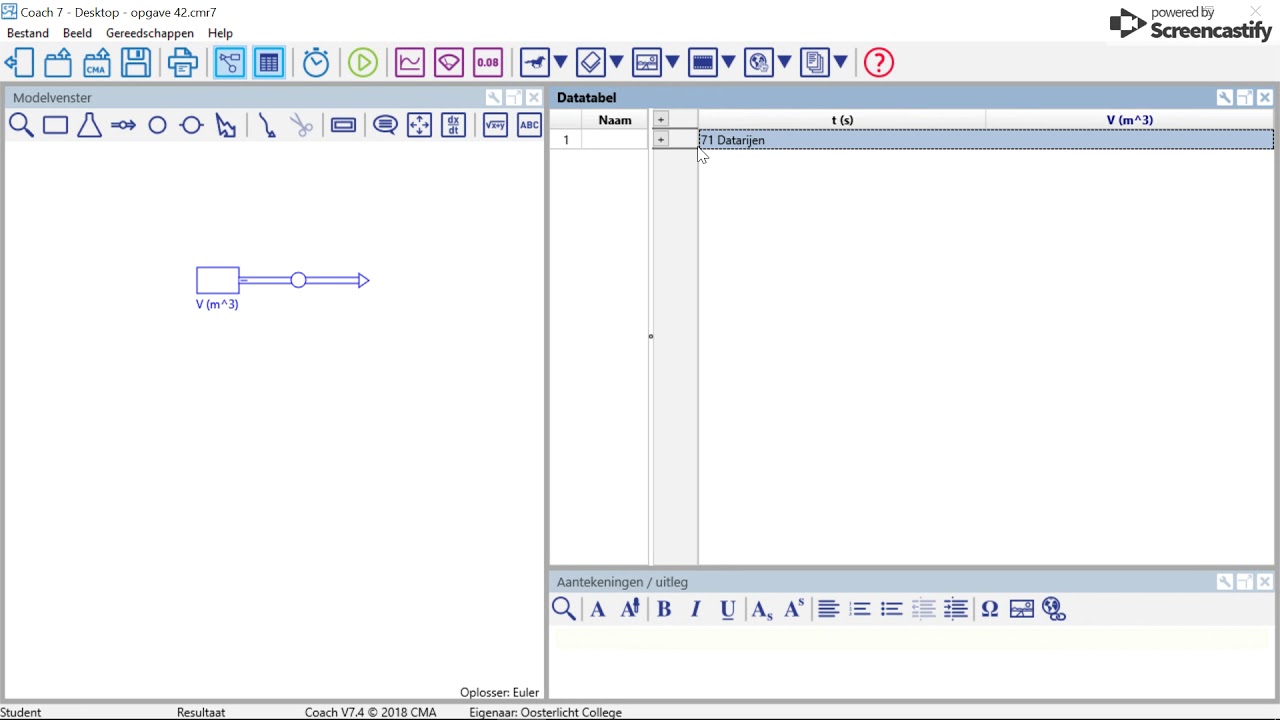Click the printer icon
Image resolution: width=1280 pixels, height=720 pixels.
coord(183,63)
